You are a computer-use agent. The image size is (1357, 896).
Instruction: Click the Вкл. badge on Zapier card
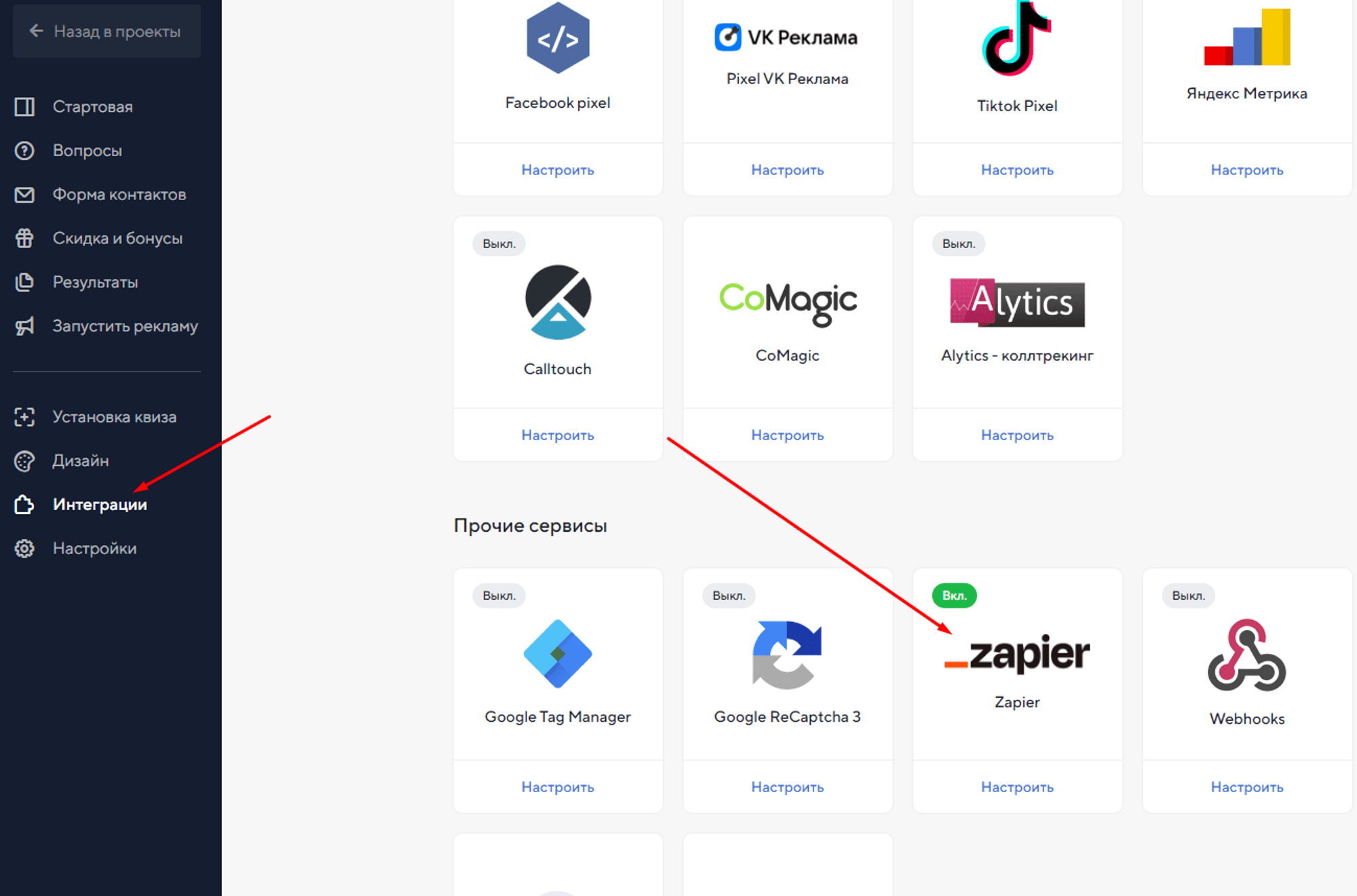[x=955, y=596]
